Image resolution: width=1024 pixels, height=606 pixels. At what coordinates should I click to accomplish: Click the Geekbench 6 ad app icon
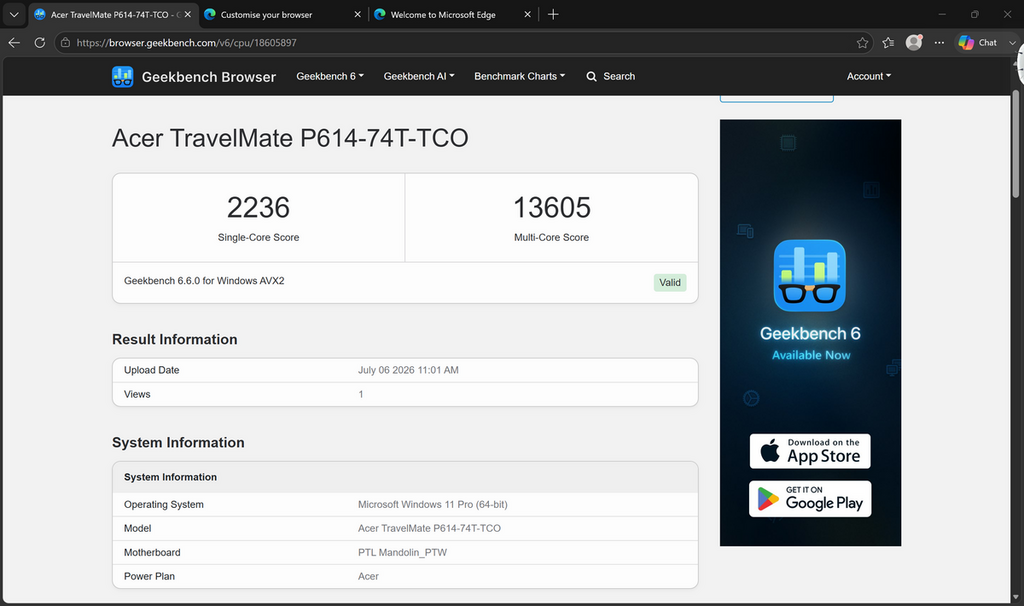(810, 276)
